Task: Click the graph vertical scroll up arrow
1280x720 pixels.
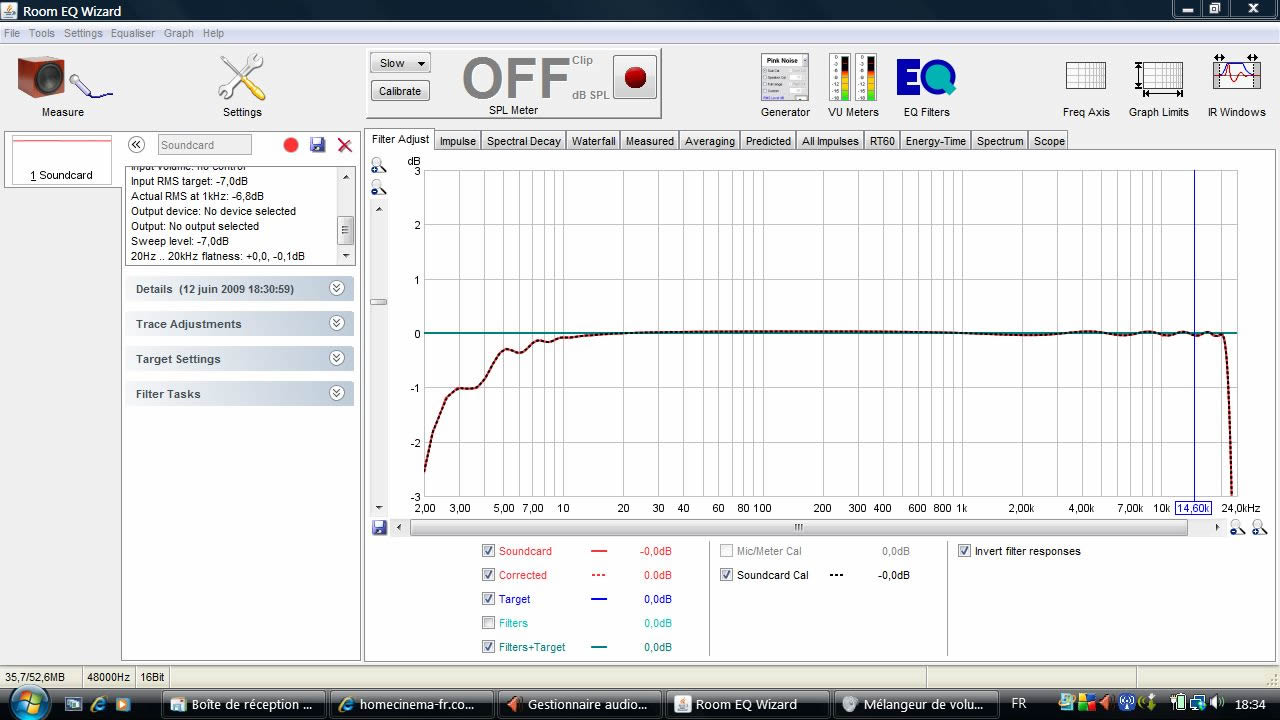Action: (x=378, y=209)
